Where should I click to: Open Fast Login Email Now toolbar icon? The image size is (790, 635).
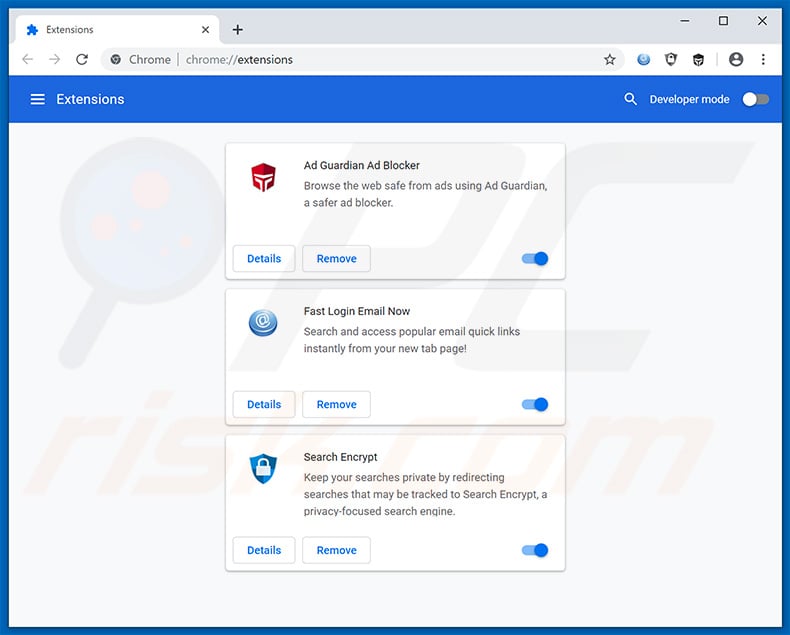tap(643, 59)
